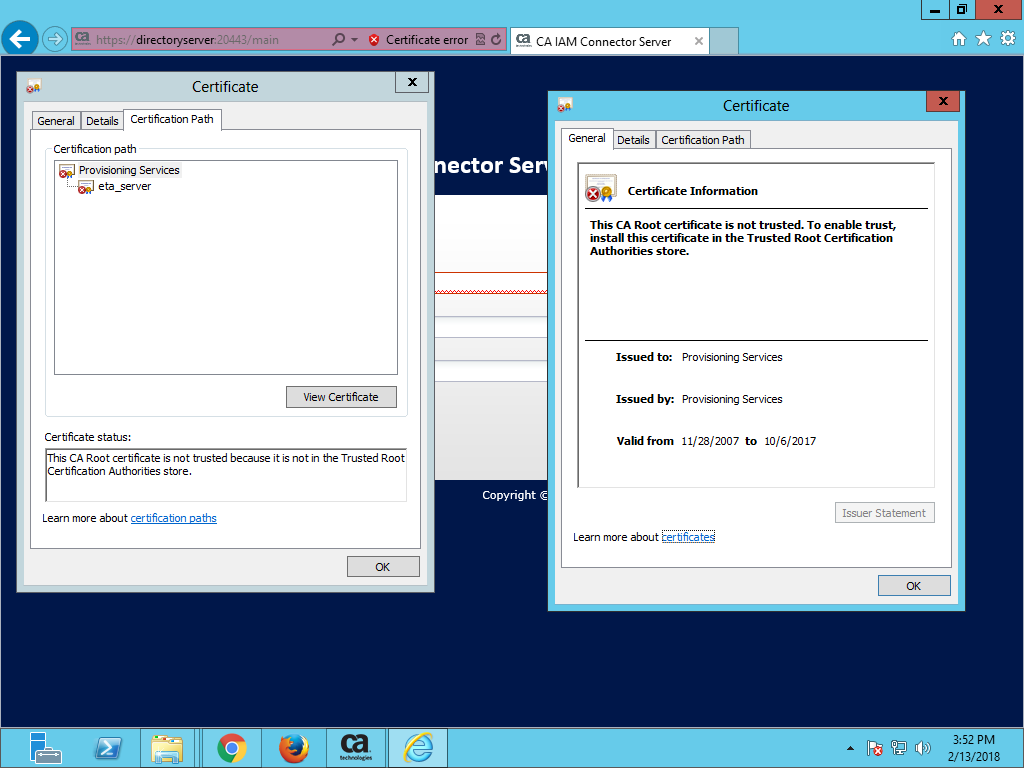Screen dimensions: 1024x768
Task: Click the Issued to Provisioning Services value
Action: 731,357
